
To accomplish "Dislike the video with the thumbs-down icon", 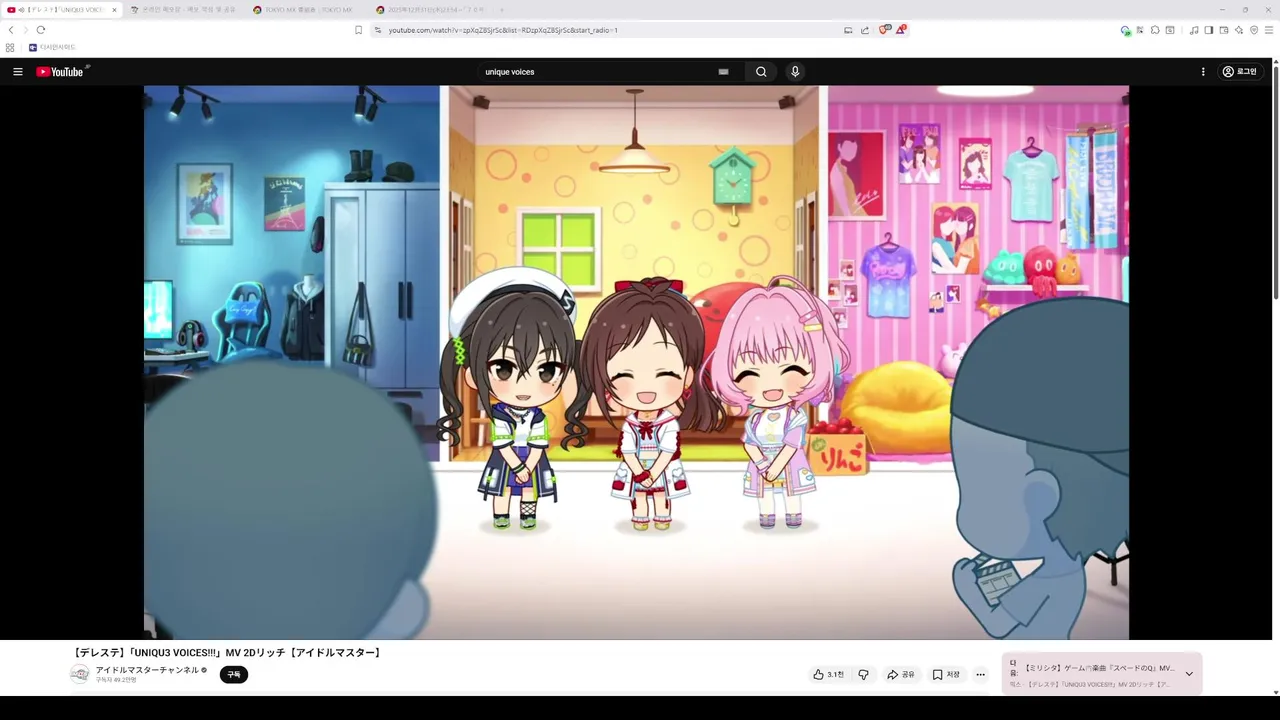I will (864, 675).
